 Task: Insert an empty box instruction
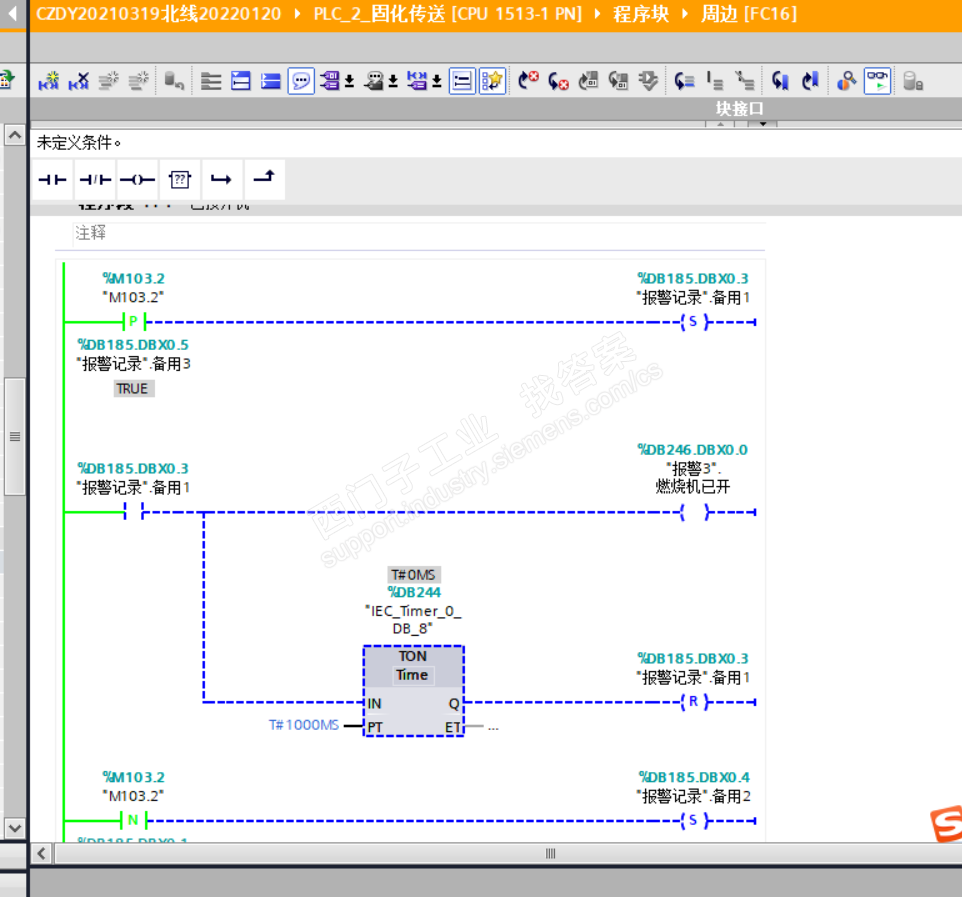(179, 180)
